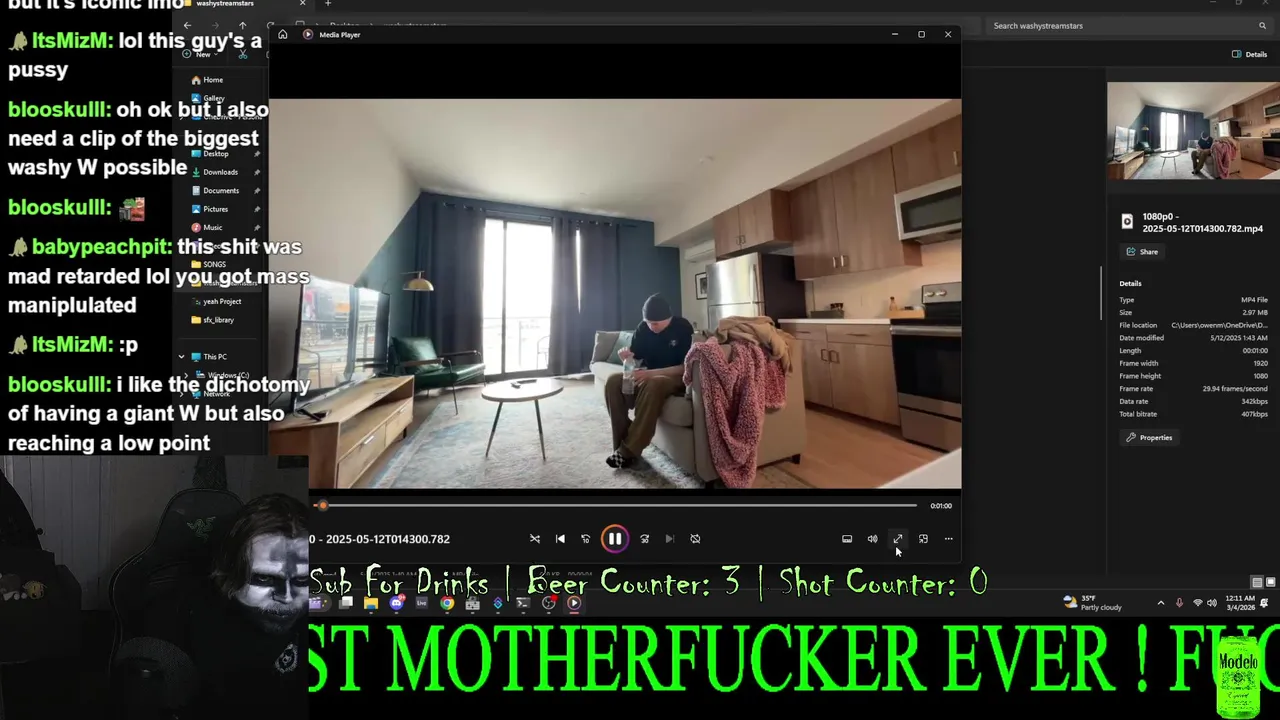Collapse the This PC tree node
The image size is (1280, 720).
[x=182, y=357]
